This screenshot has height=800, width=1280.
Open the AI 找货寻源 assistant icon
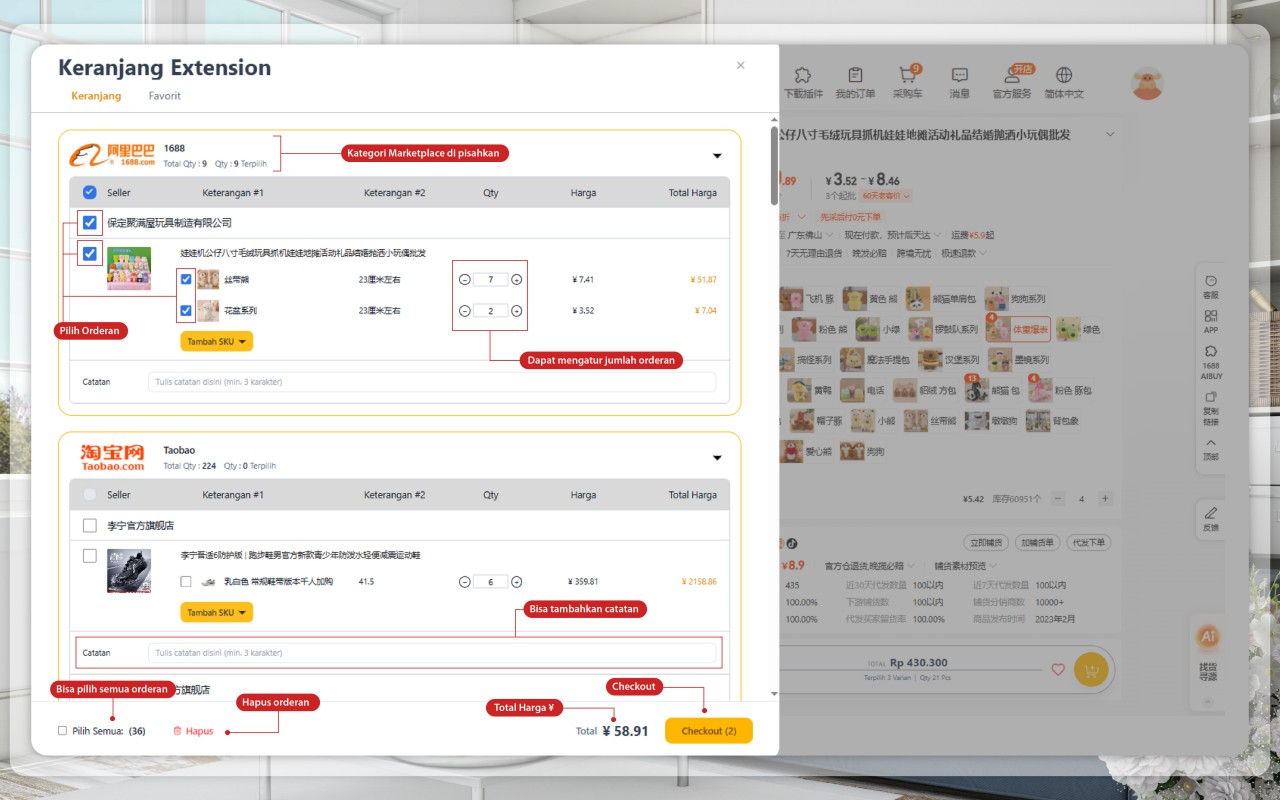coord(1208,636)
